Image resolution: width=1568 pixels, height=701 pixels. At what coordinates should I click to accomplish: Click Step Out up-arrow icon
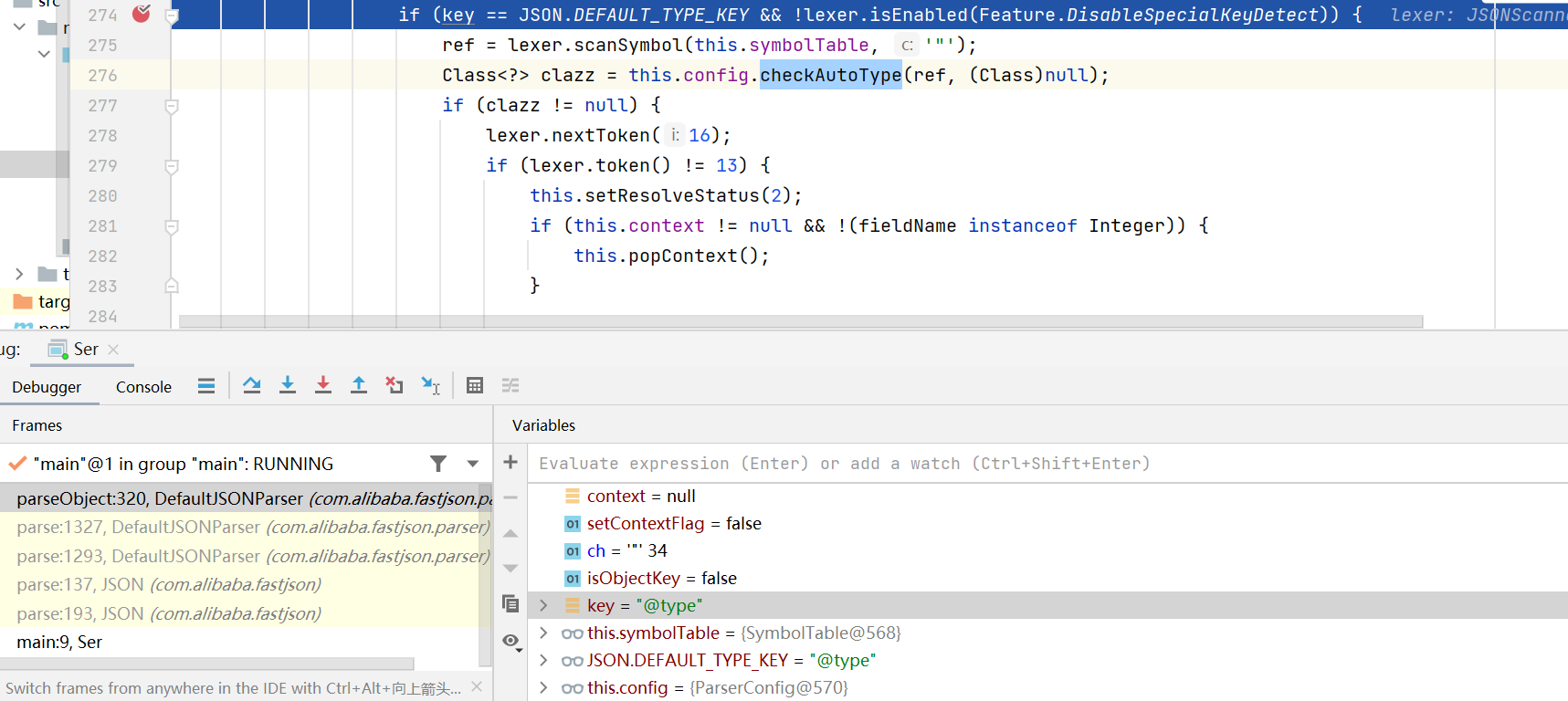click(359, 386)
